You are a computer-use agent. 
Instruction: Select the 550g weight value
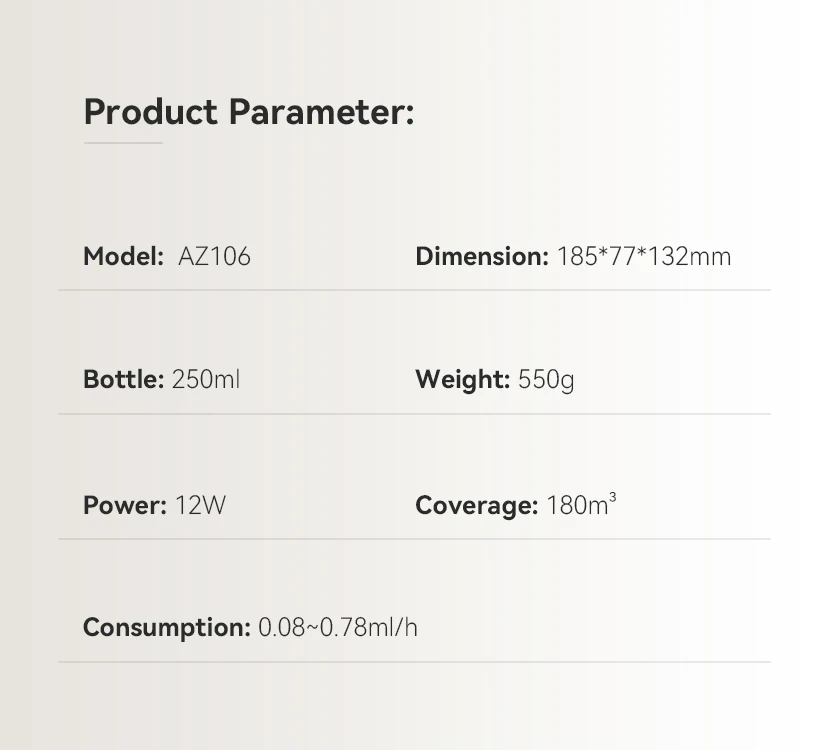(546, 380)
